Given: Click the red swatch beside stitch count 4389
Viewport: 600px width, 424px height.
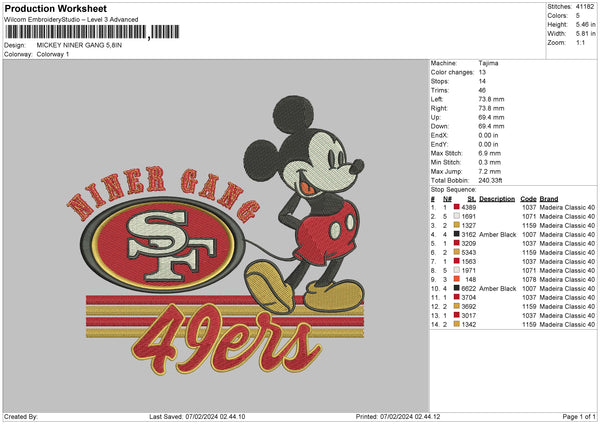Looking at the screenshot, I should pos(457,207).
